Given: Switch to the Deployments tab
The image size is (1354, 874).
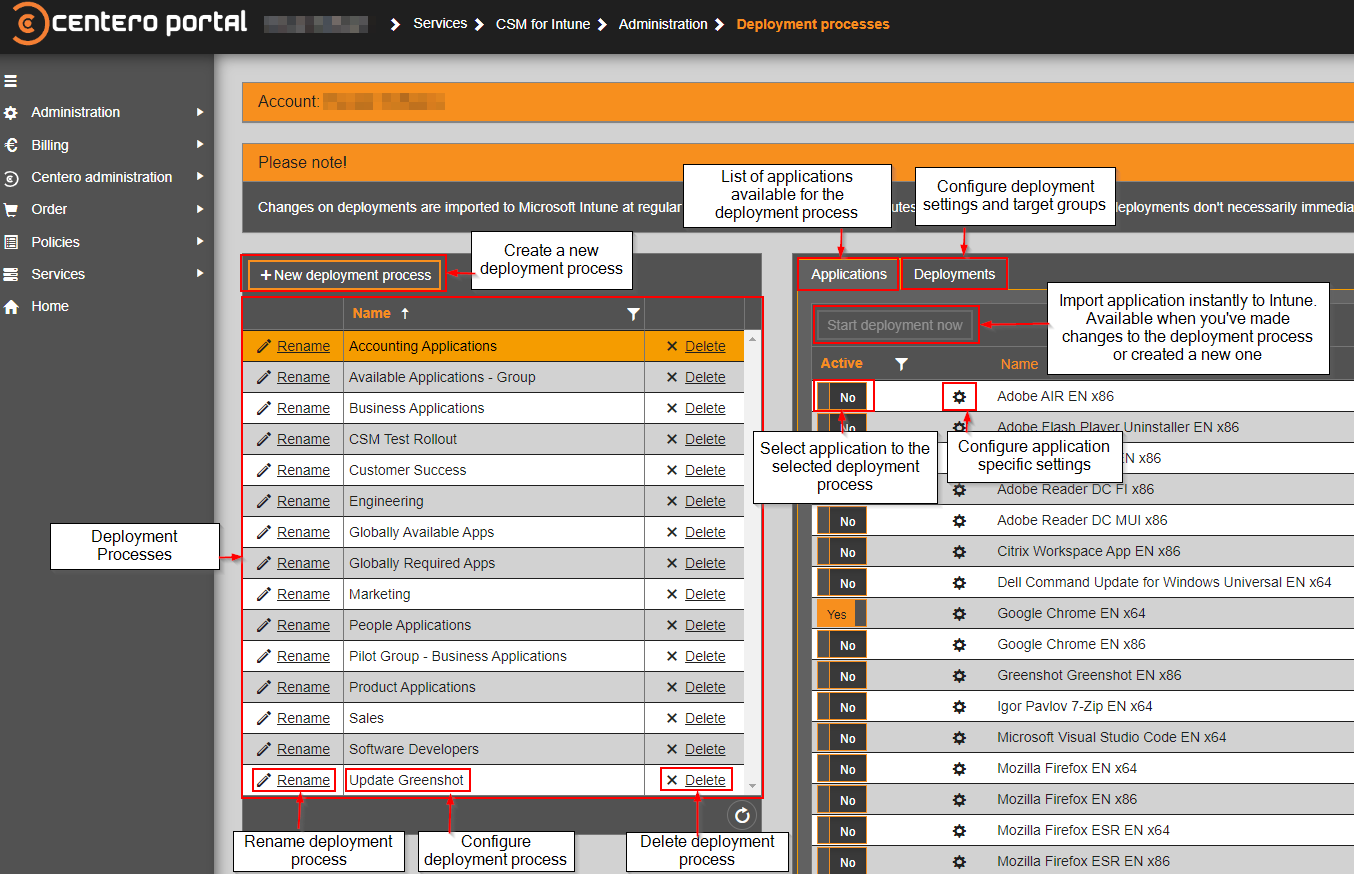Looking at the screenshot, I should (x=954, y=274).
